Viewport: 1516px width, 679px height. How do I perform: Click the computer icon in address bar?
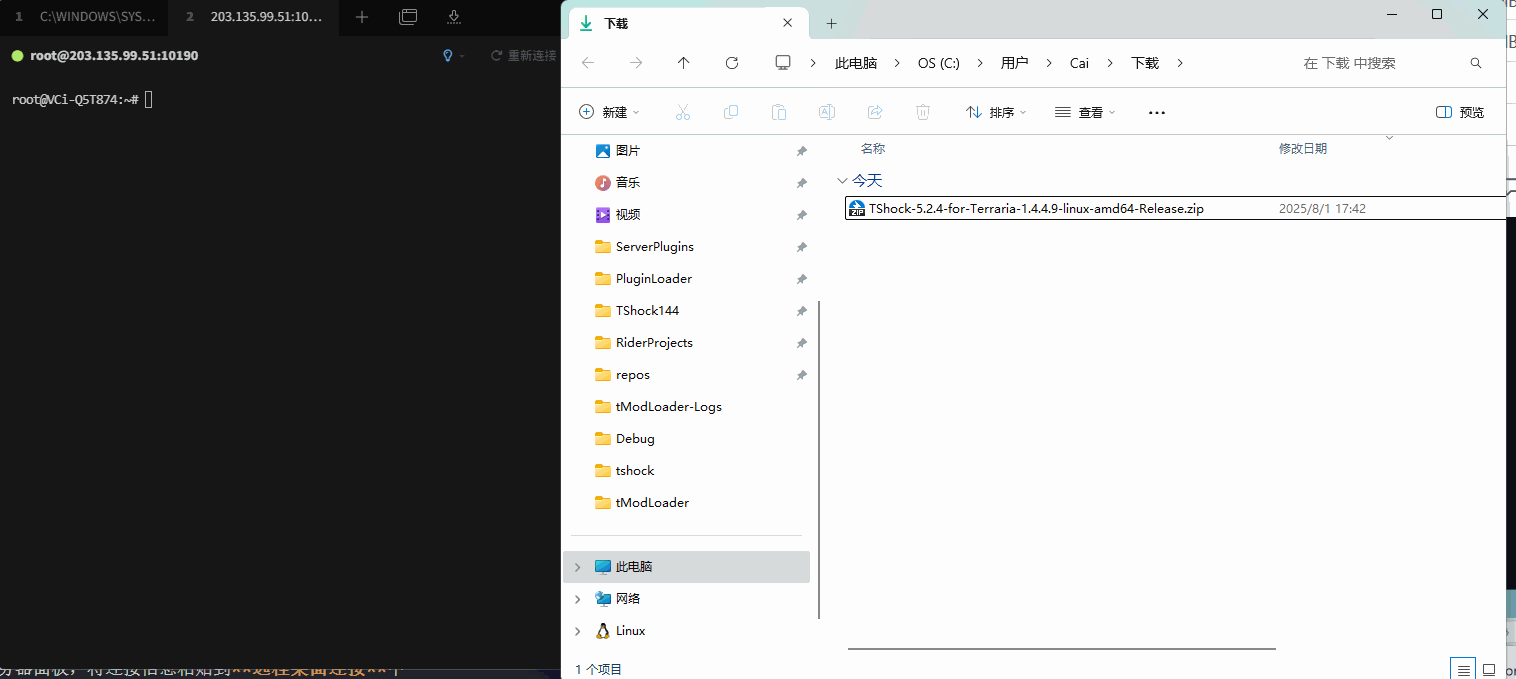pyautogui.click(x=783, y=63)
